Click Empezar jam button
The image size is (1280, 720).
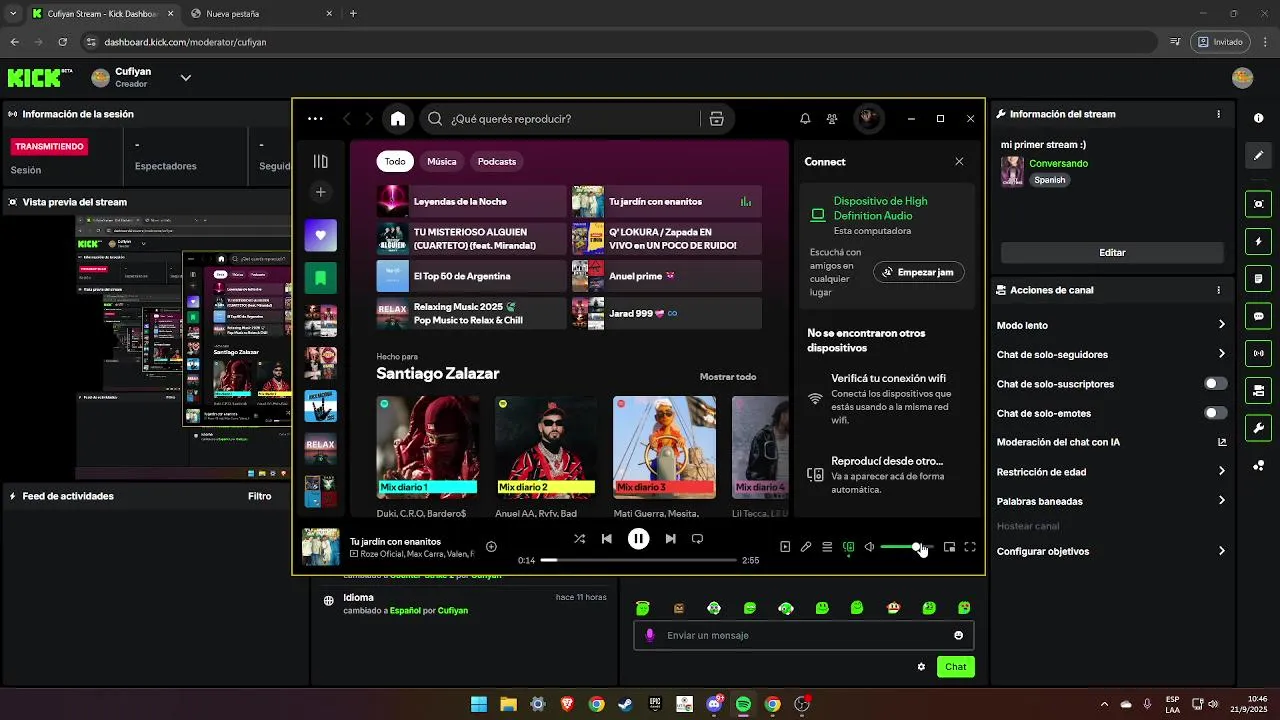(918, 272)
